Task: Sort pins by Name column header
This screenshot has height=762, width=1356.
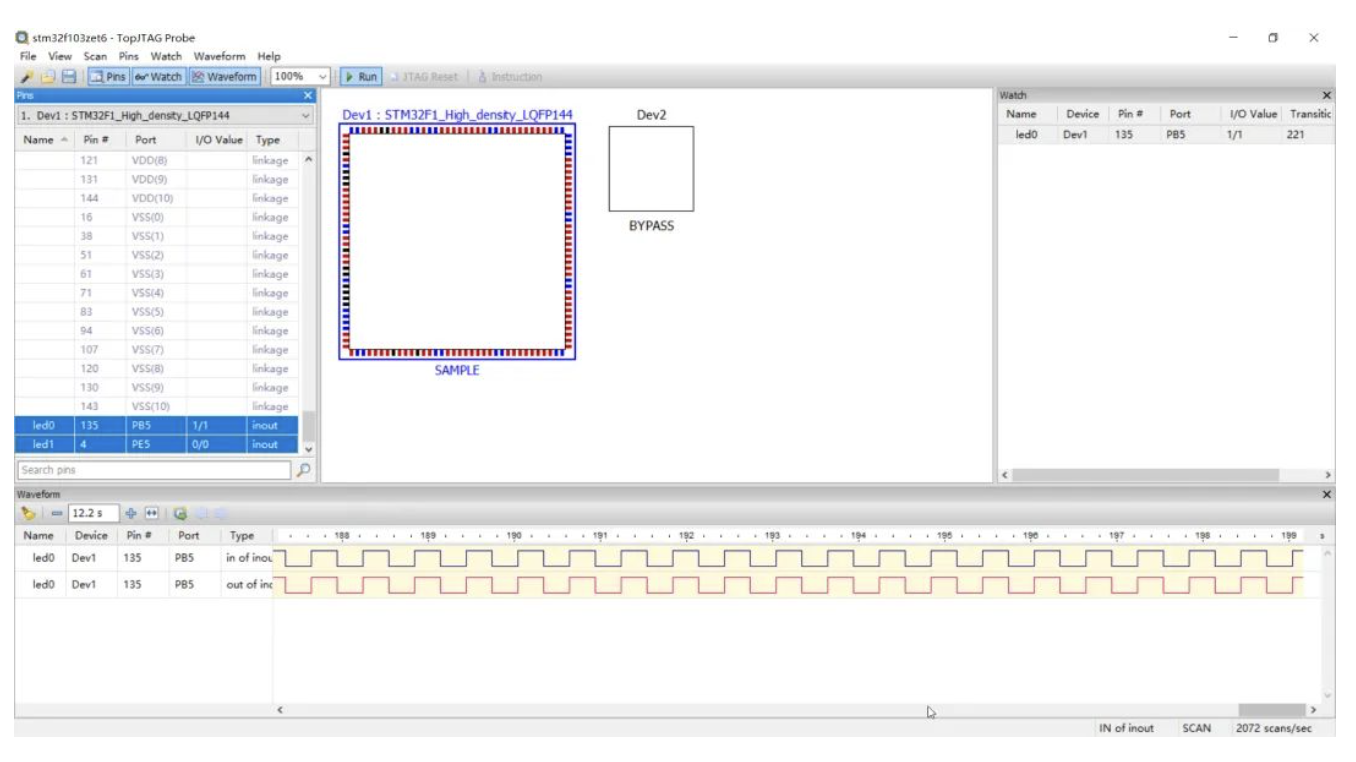Action: click(44, 142)
